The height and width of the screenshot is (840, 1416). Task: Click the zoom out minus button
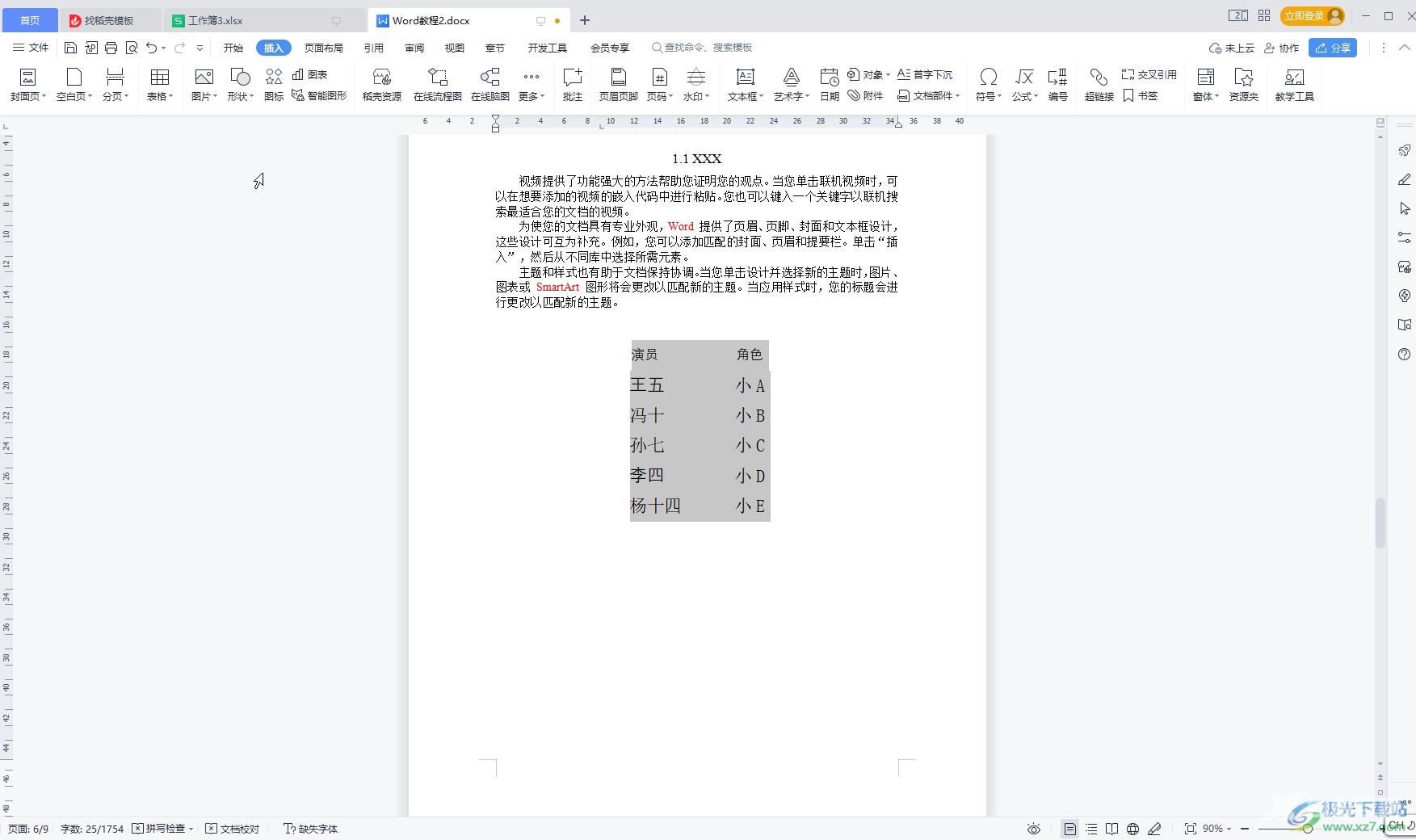[1245, 829]
